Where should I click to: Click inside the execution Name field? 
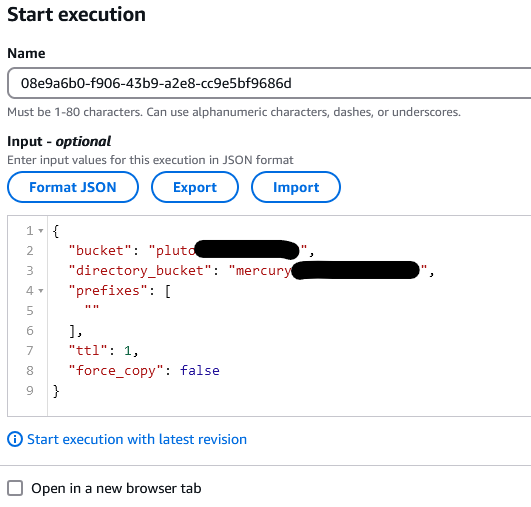[269, 83]
